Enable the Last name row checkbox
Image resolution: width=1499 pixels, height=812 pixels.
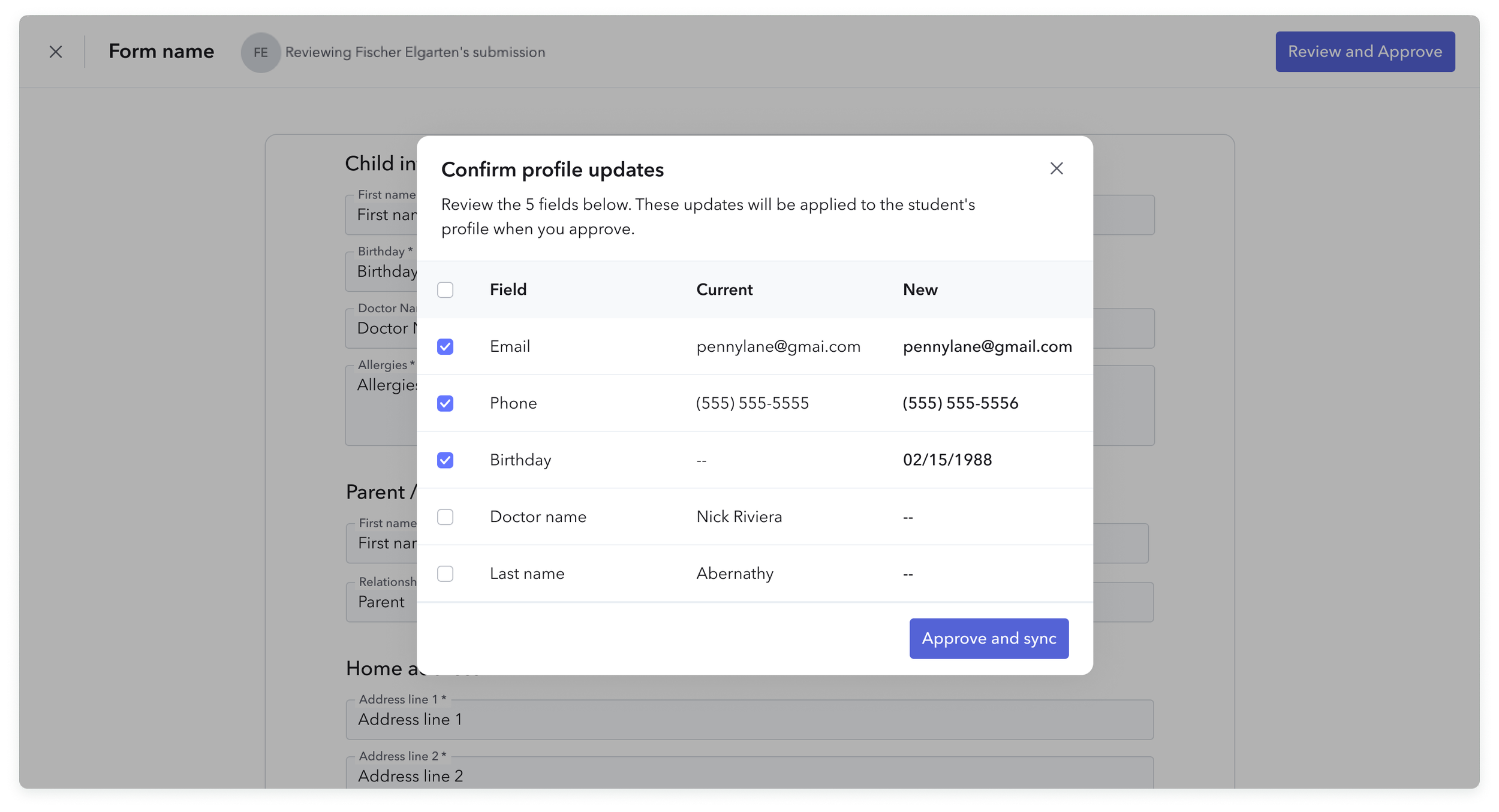445,574
